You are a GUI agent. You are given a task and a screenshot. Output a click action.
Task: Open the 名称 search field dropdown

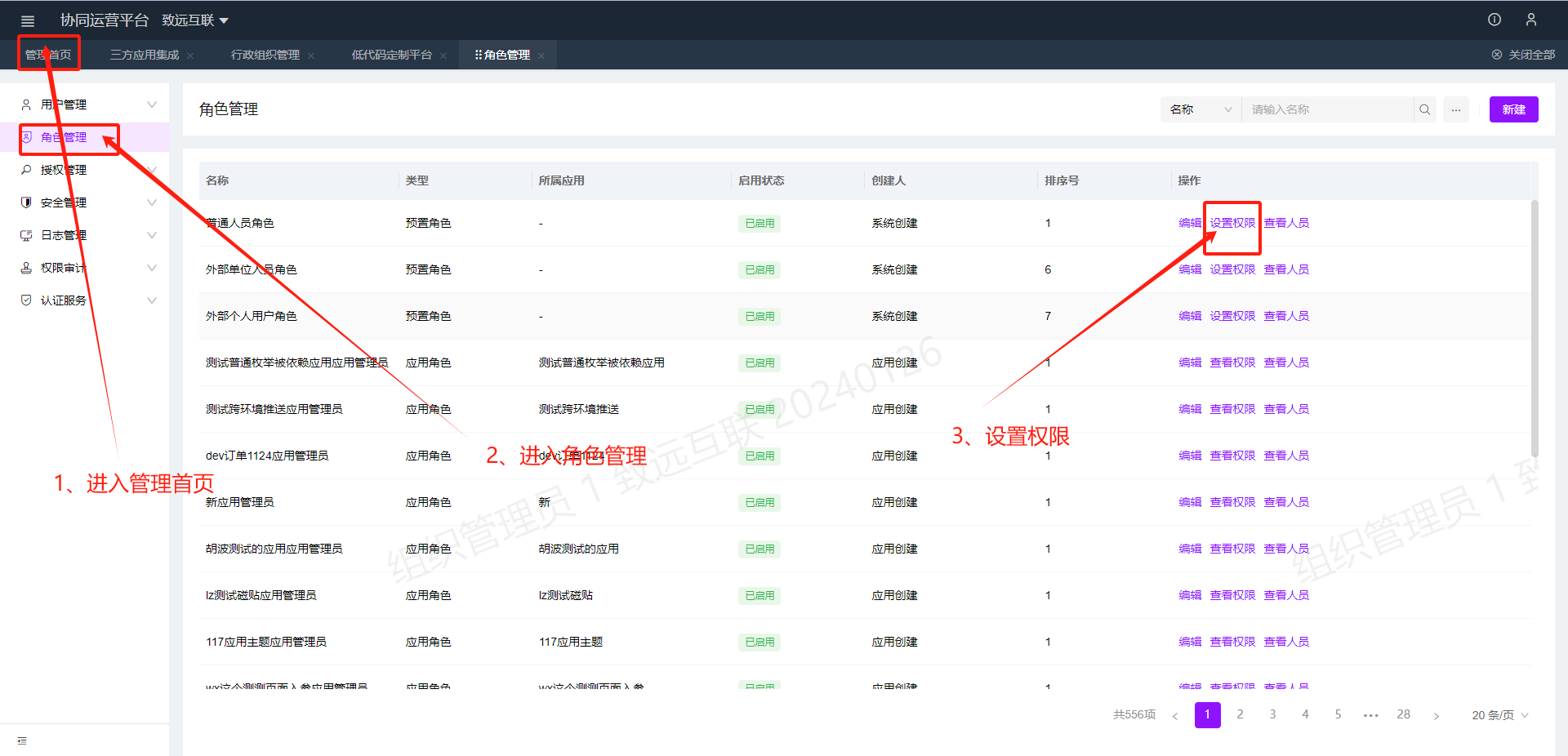(x=1200, y=109)
